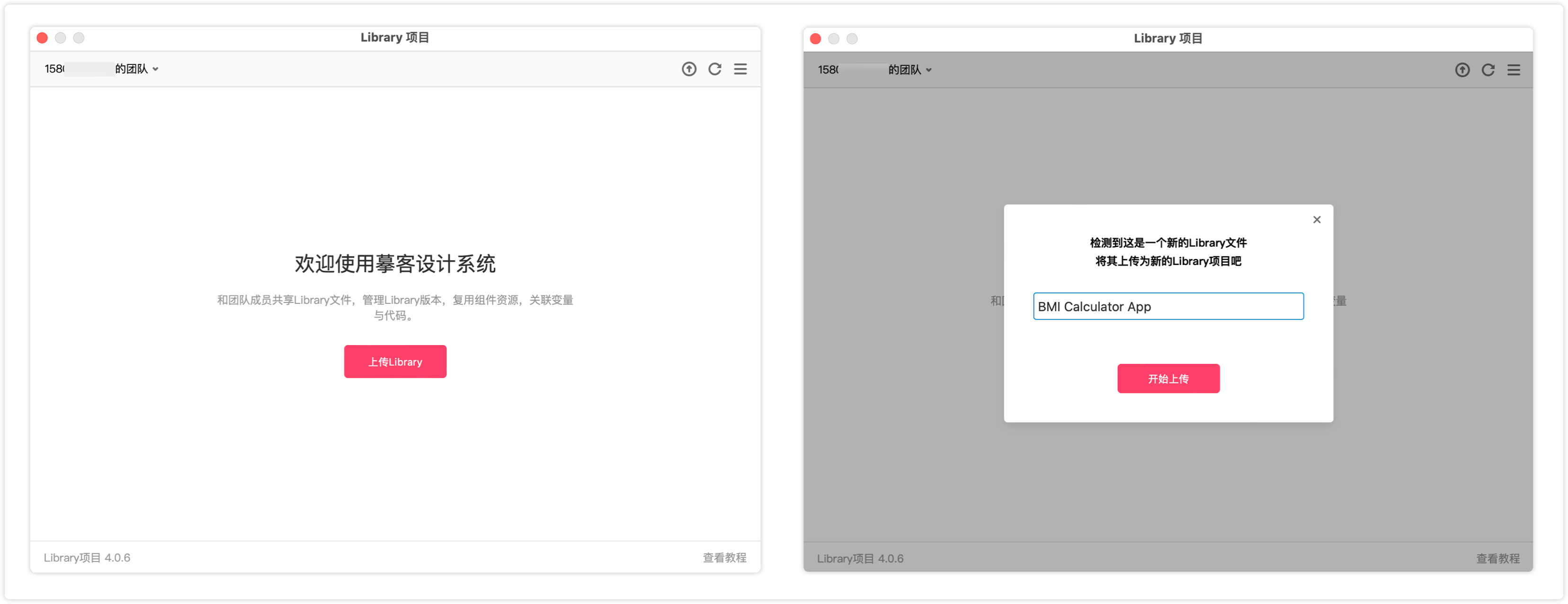Click team name 的团队 label in left window
1568x604 pixels.
(x=131, y=69)
